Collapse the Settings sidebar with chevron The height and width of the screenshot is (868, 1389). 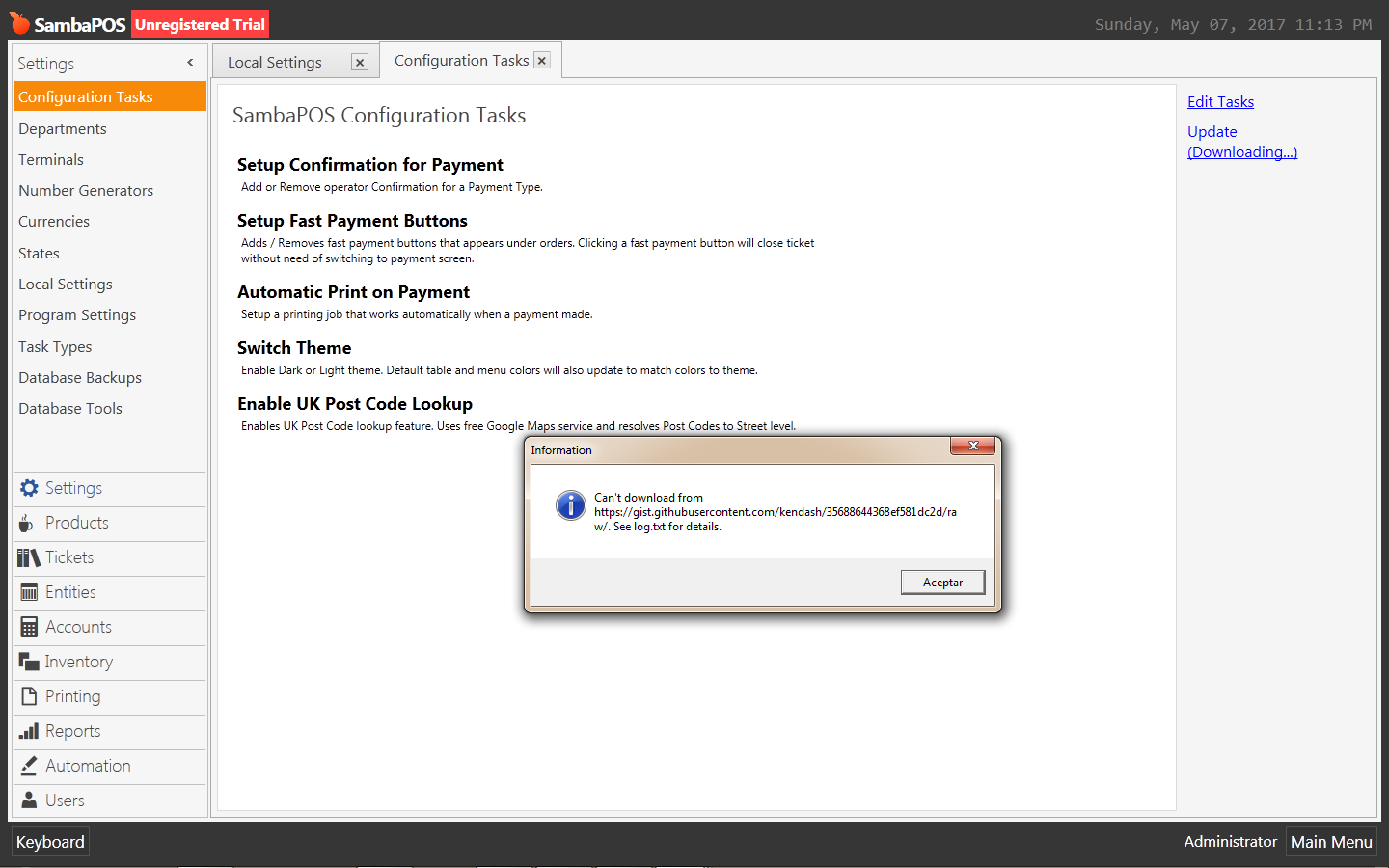click(190, 63)
